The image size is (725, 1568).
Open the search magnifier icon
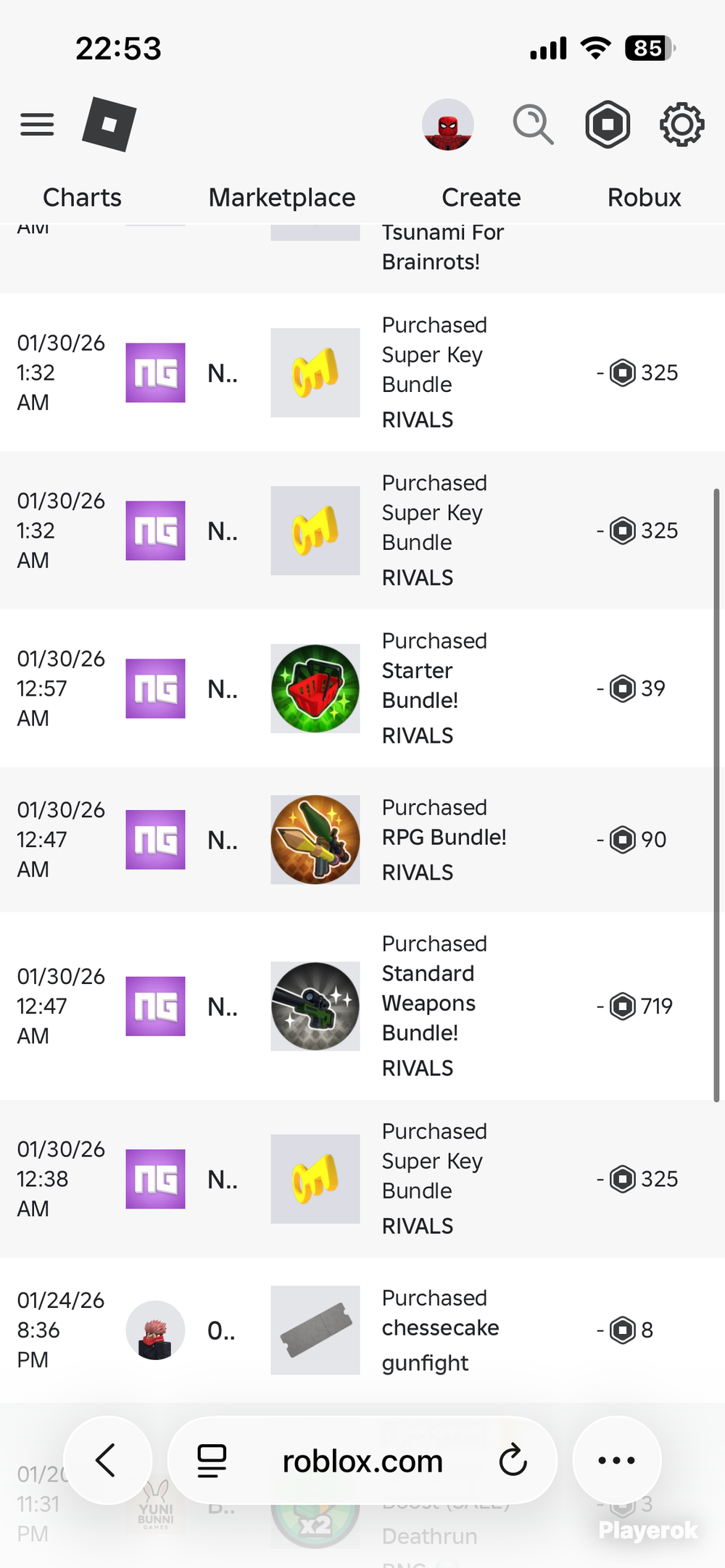click(x=533, y=125)
